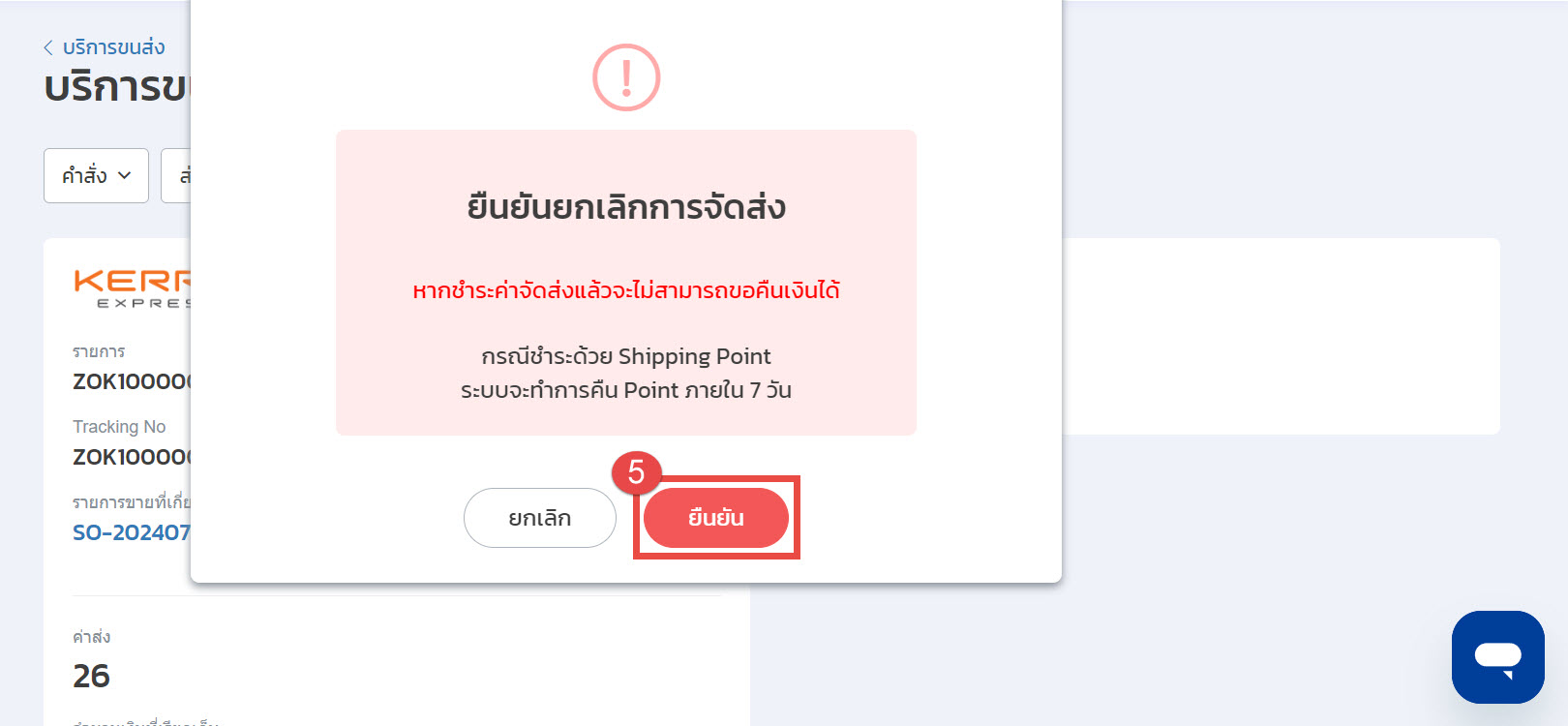This screenshot has width=1568, height=726.
Task: Click the red non-refundable warning text
Action: click(x=626, y=290)
